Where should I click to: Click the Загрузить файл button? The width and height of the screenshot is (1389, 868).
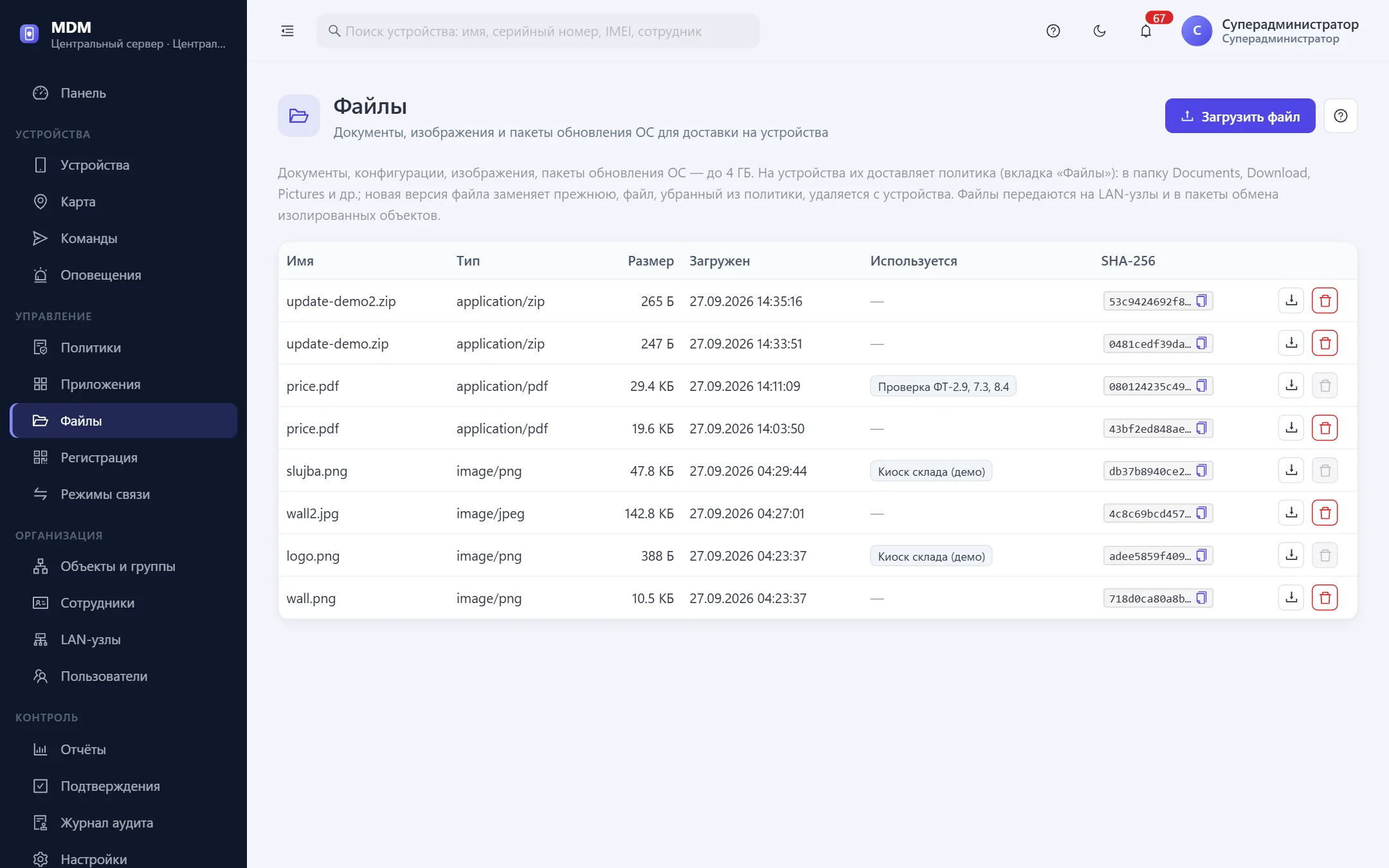[1240, 116]
